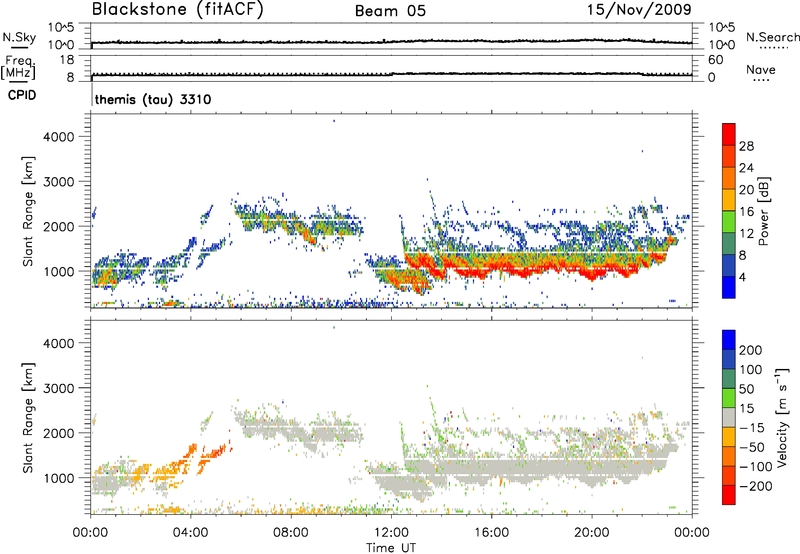Image resolution: width=800 pixels, height=554 pixels.
Task: Click the frequency axis '18' tick label
Action: coord(67,60)
